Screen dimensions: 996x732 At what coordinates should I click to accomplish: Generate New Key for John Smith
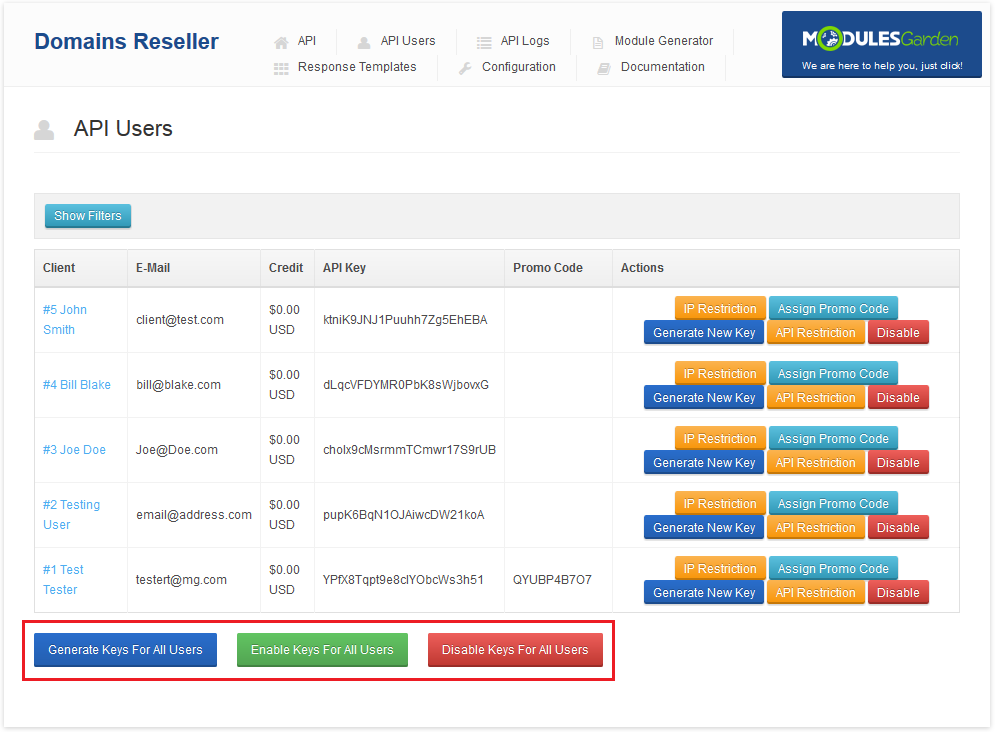(704, 333)
